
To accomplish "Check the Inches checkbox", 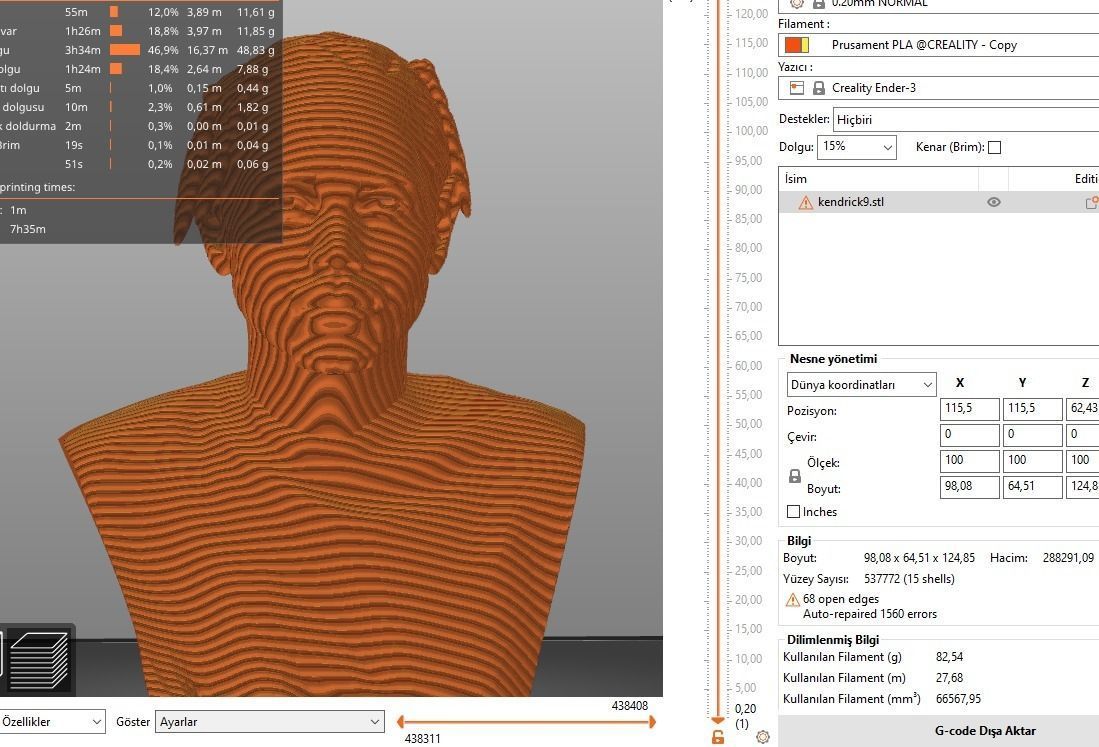I will [793, 512].
